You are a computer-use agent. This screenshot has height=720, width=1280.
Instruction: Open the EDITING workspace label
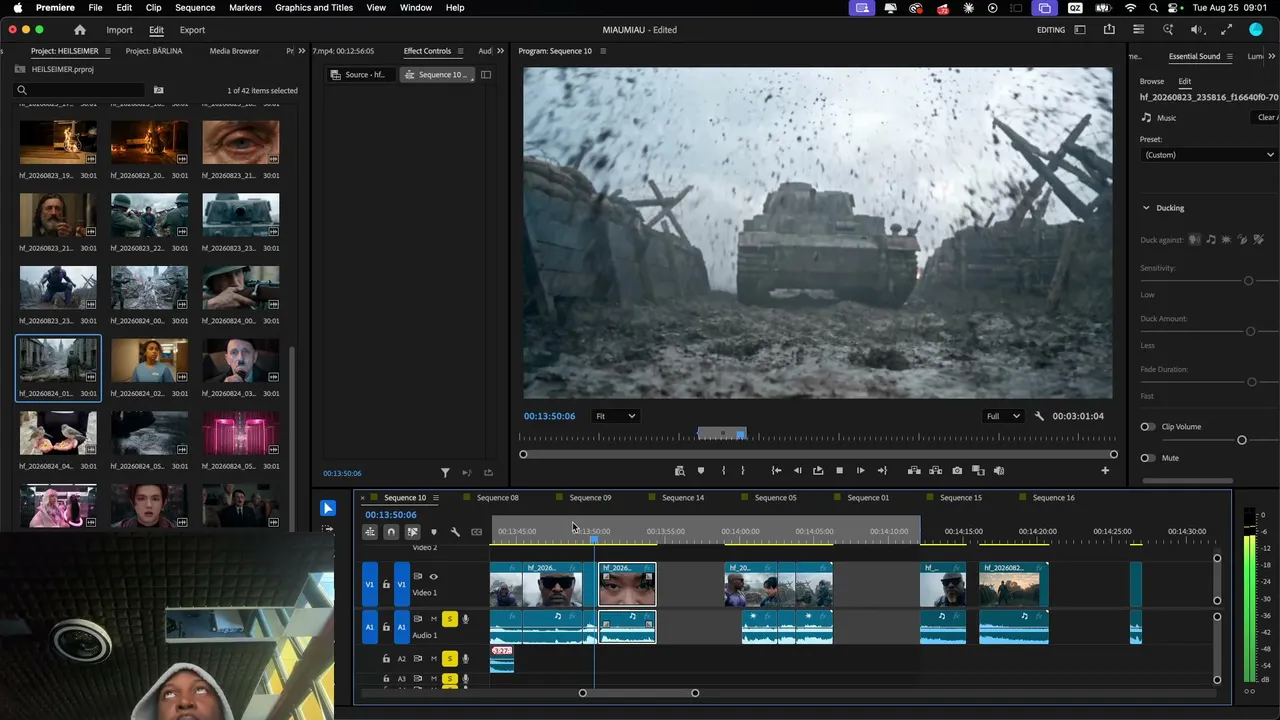pos(1051,30)
